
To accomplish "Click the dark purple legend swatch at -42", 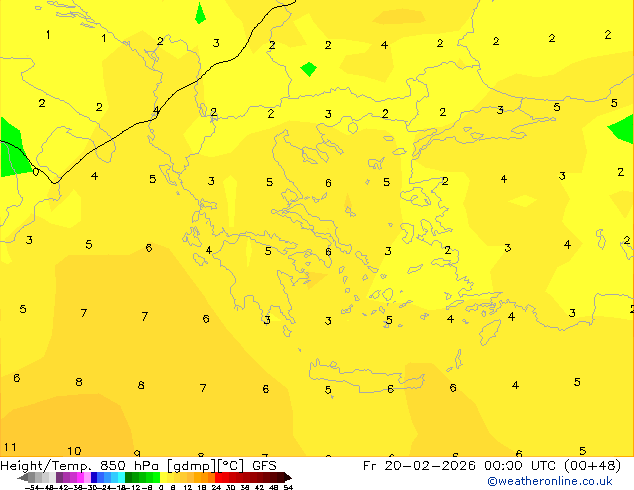I will [59, 477].
